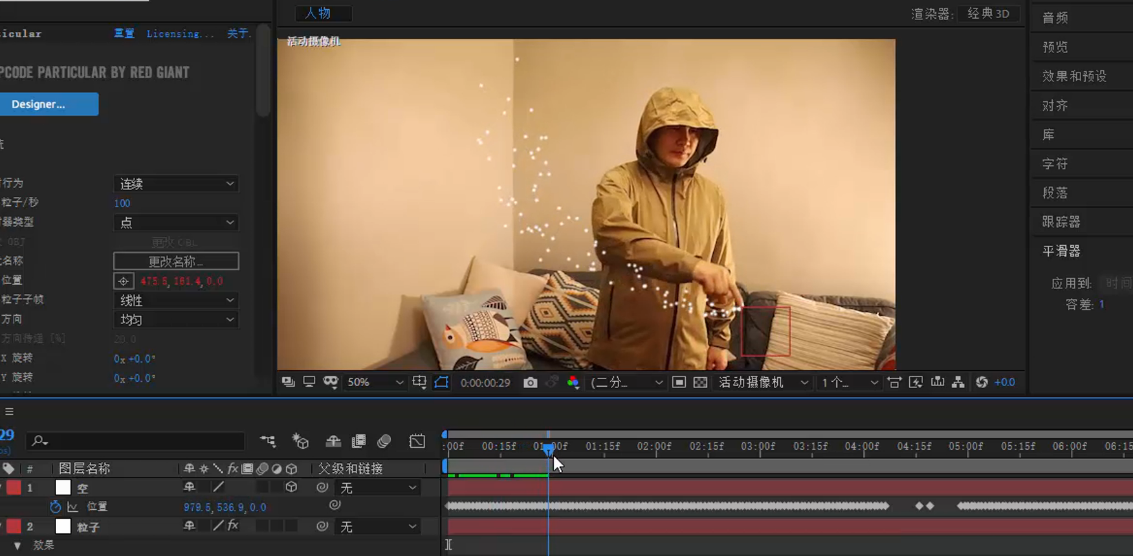Select the particles per second value 100
This screenshot has width=1133, height=556.
(x=122, y=203)
